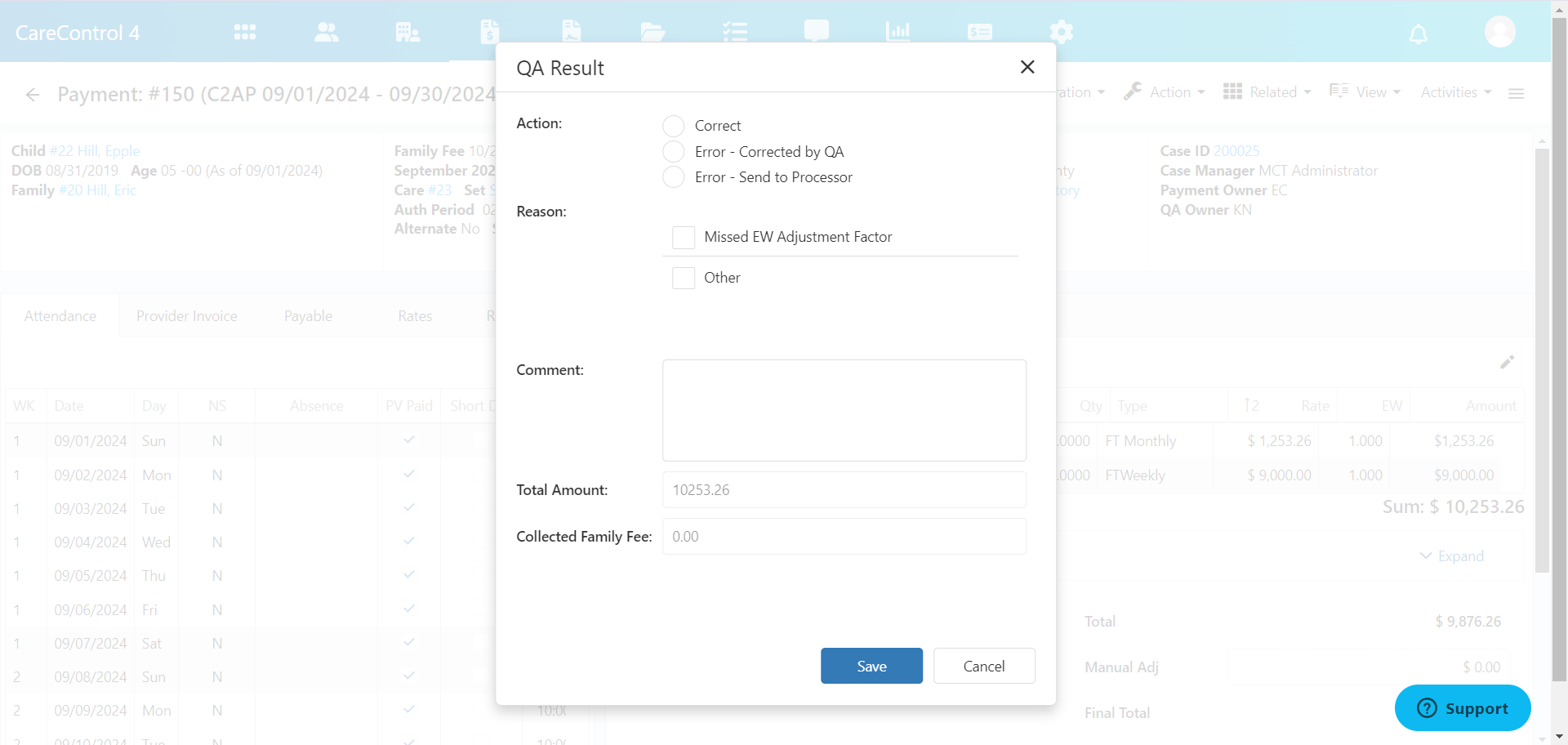Open Case ID 200025 link

click(1236, 151)
